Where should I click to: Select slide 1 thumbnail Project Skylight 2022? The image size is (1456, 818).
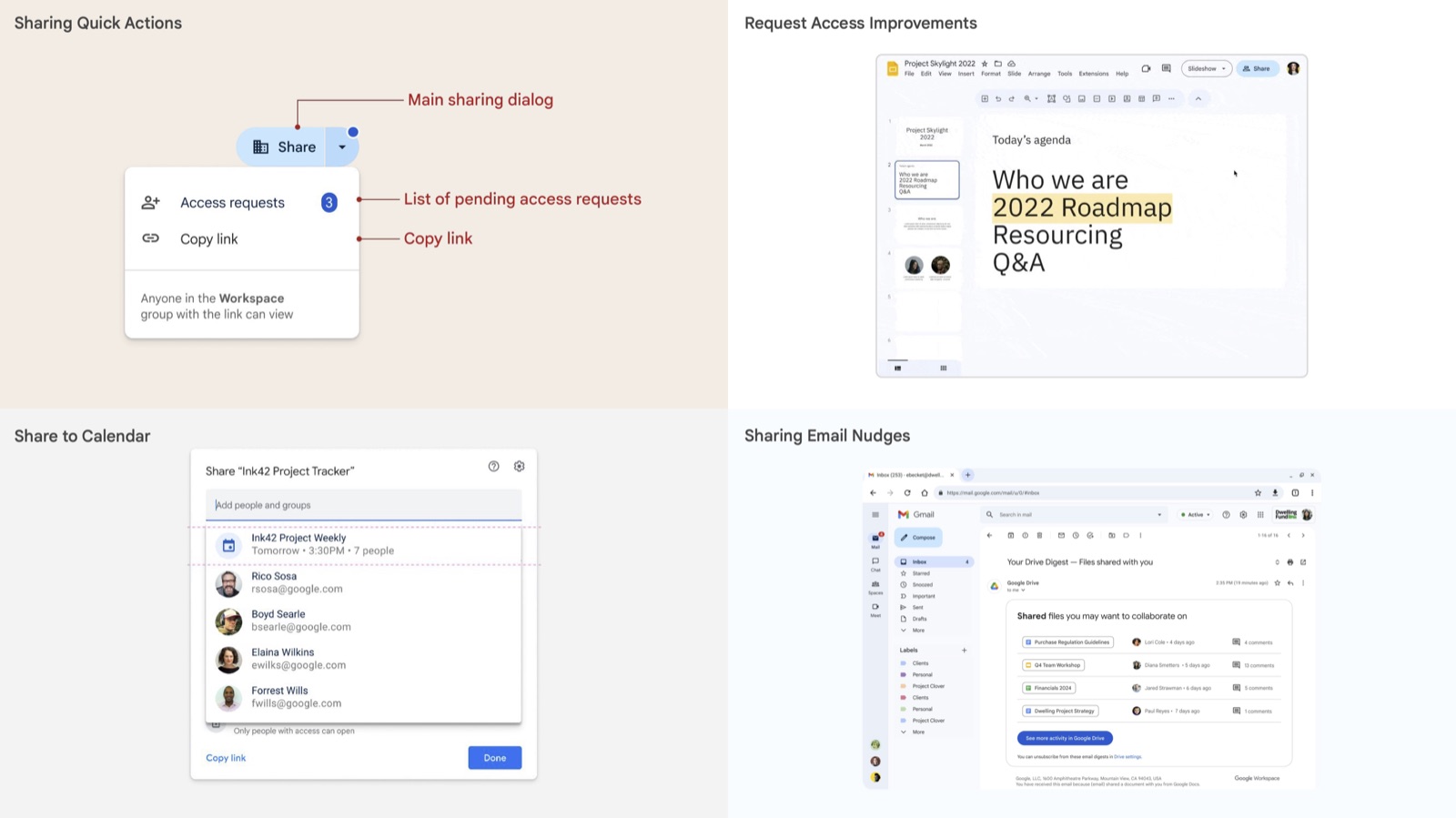click(x=927, y=136)
